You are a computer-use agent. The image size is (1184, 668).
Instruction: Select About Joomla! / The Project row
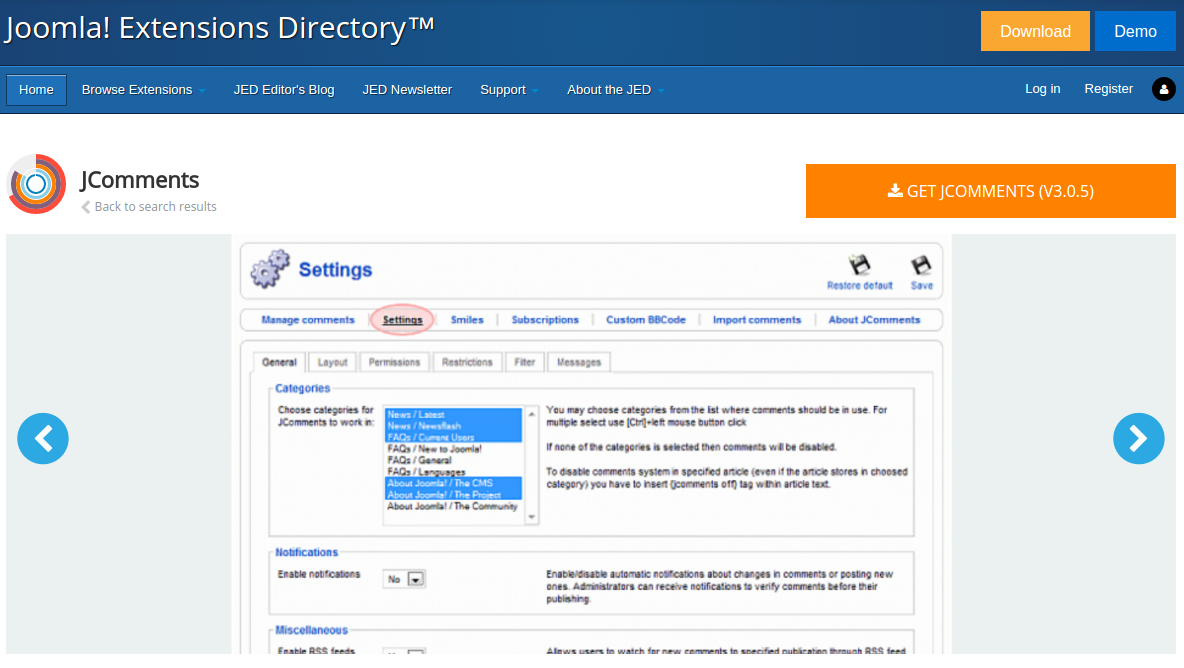point(453,494)
